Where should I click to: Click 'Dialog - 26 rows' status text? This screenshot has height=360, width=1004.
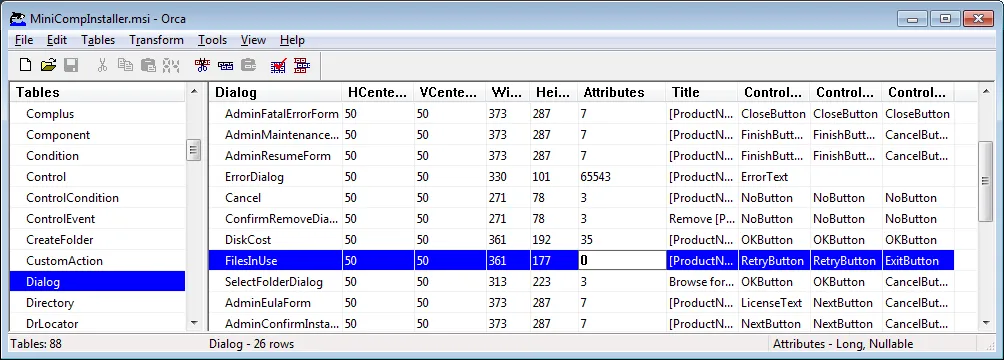(x=252, y=344)
